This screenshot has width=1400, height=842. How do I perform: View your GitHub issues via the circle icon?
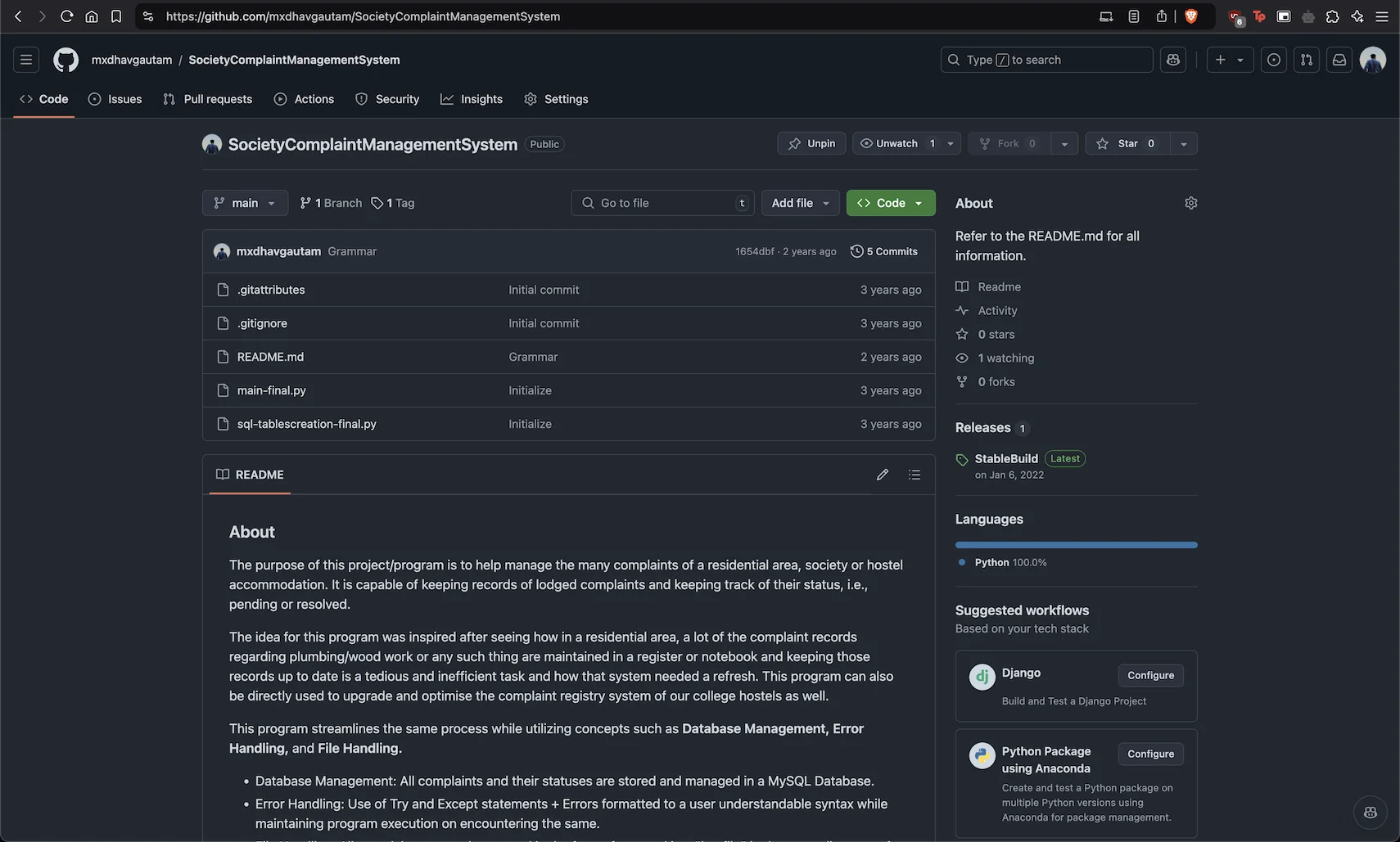[x=1273, y=59]
